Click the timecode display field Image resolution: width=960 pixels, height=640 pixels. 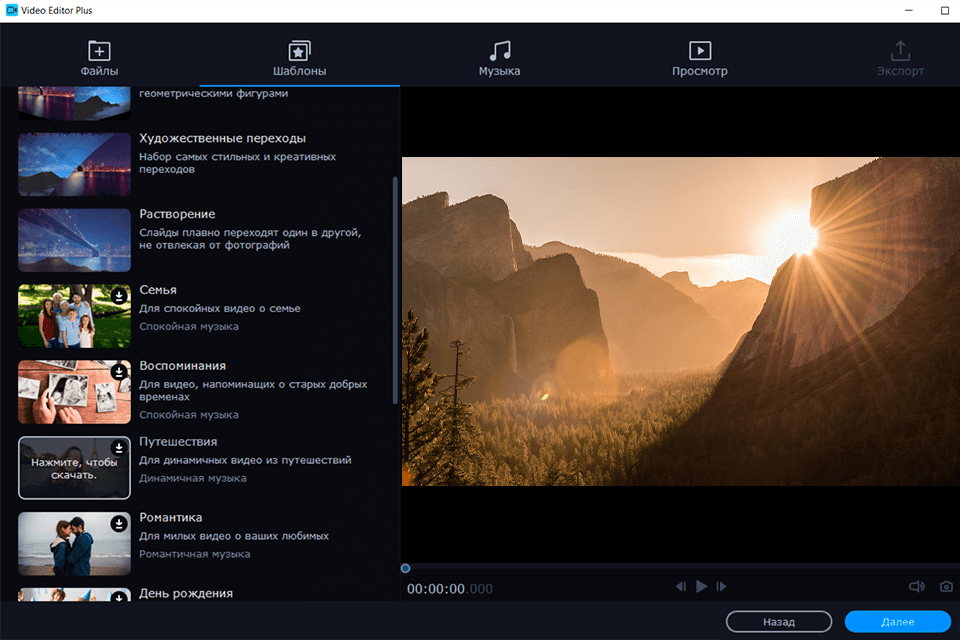click(449, 589)
